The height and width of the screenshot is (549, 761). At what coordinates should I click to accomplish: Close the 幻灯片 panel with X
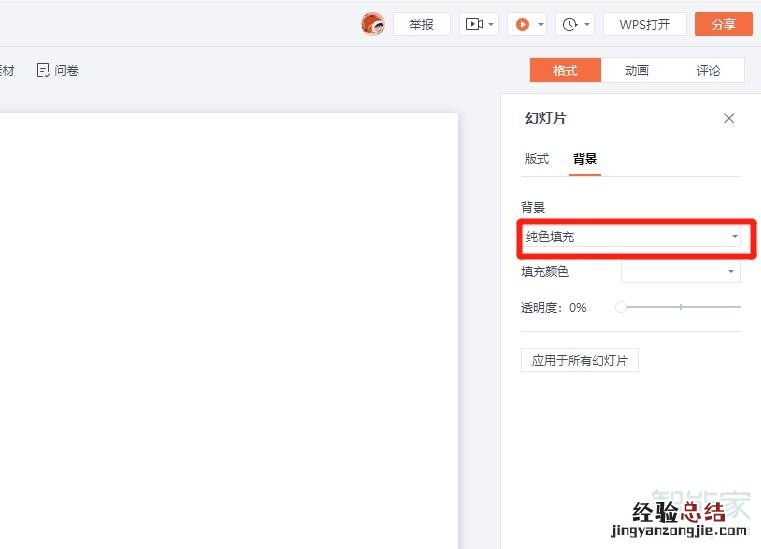tap(729, 118)
